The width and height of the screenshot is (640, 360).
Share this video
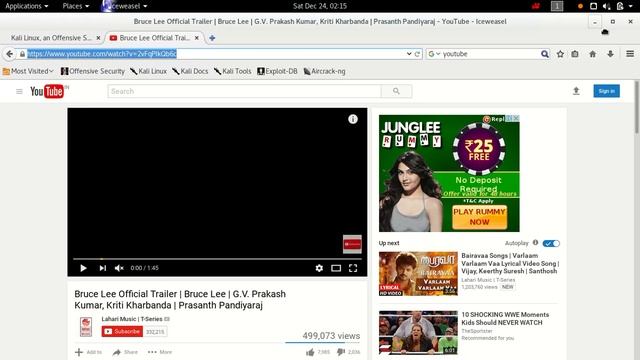[x=125, y=352]
